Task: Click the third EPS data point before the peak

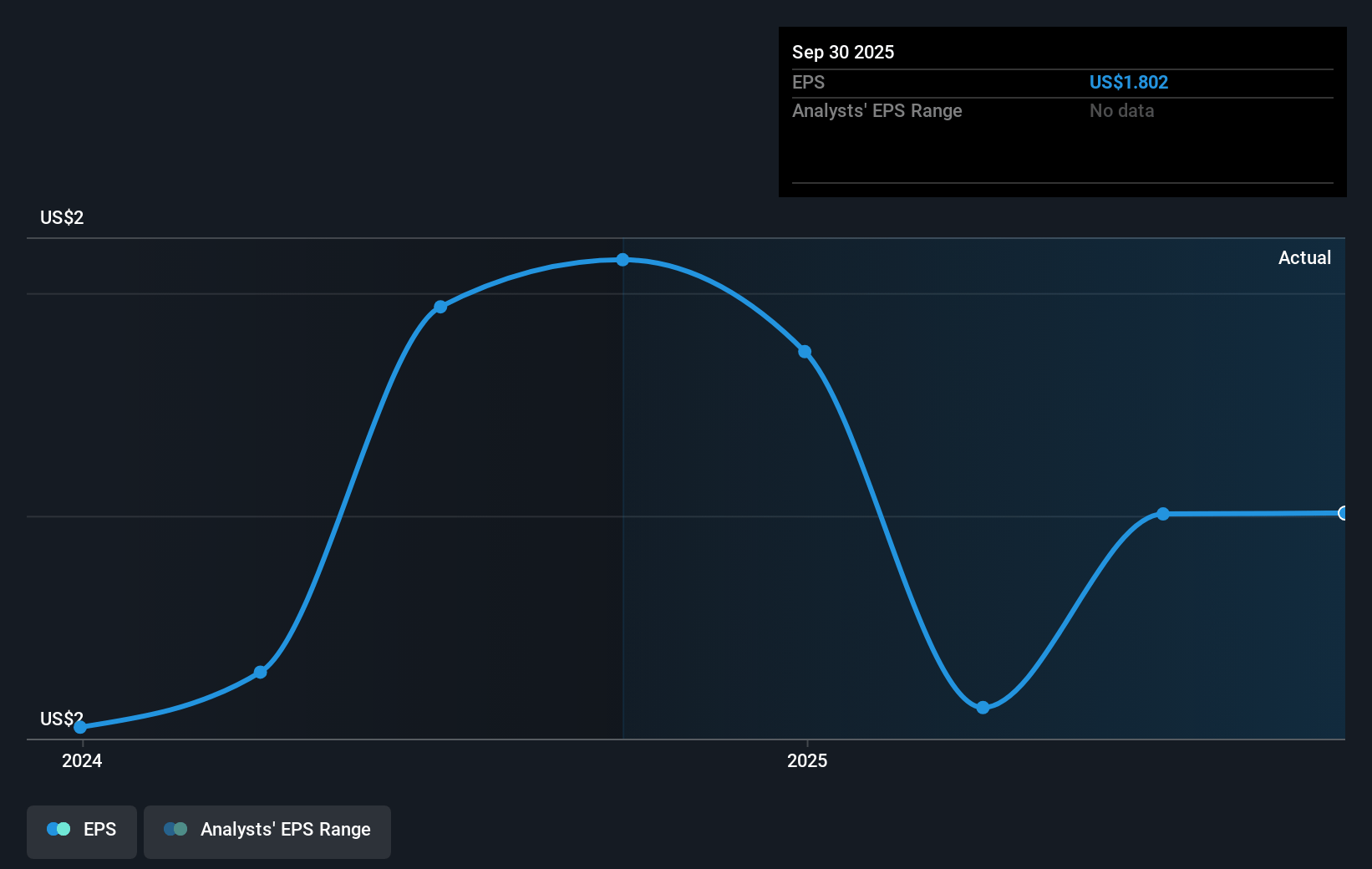Action: 440,307
